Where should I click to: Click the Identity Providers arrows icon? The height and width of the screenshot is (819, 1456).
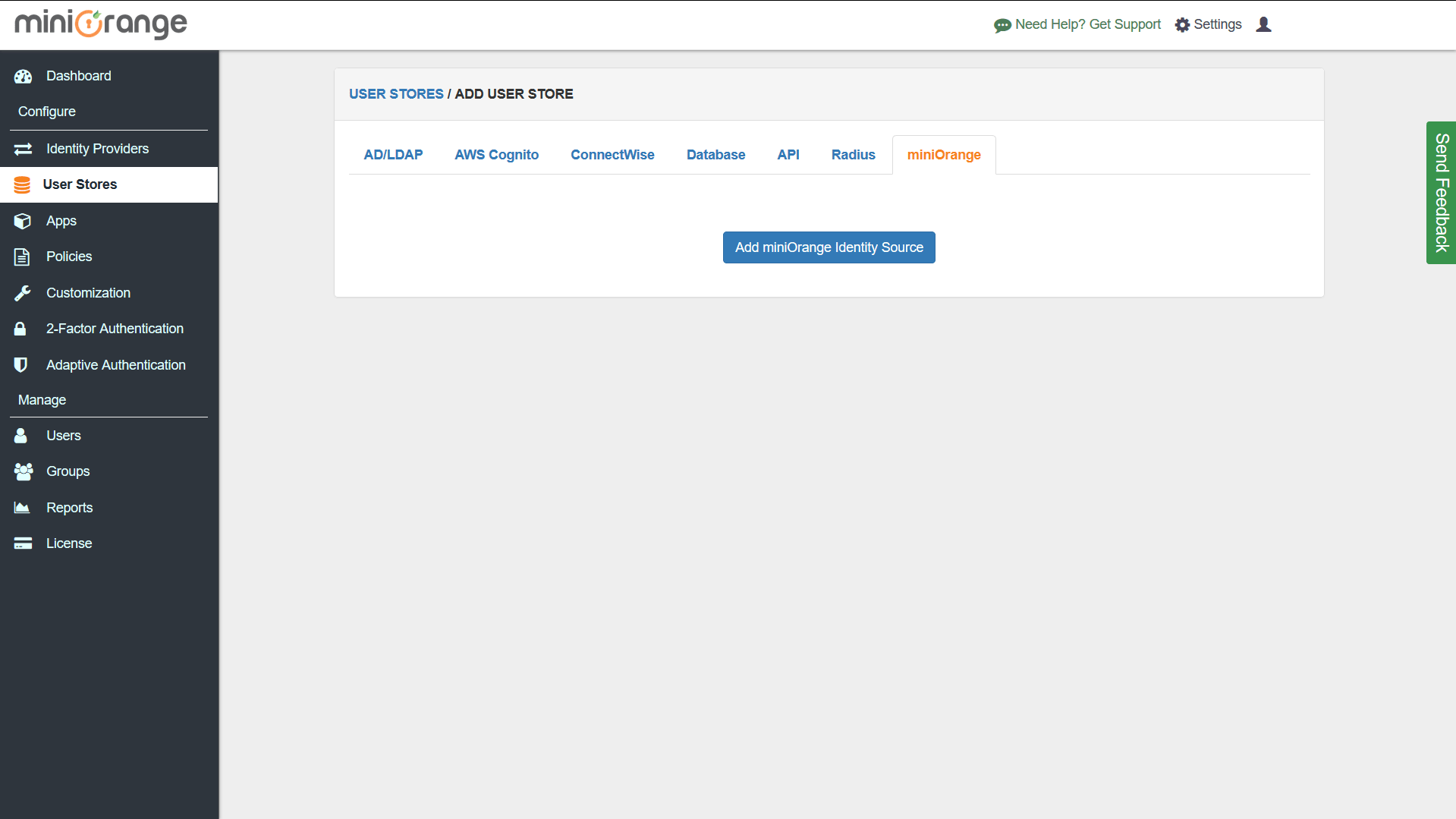[23, 149]
